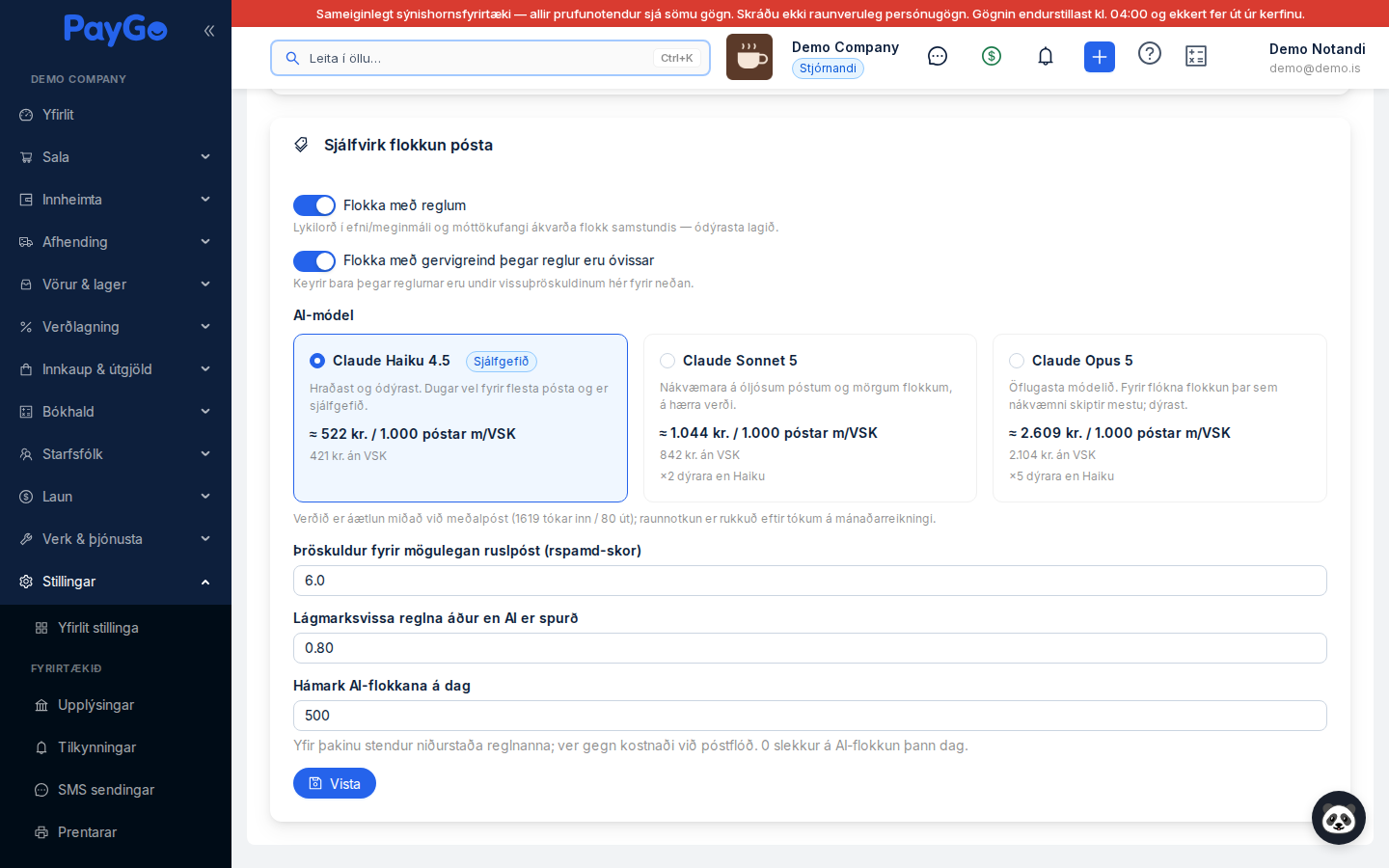Collapse the Stillingar menu chevron

pyautogui.click(x=205, y=582)
